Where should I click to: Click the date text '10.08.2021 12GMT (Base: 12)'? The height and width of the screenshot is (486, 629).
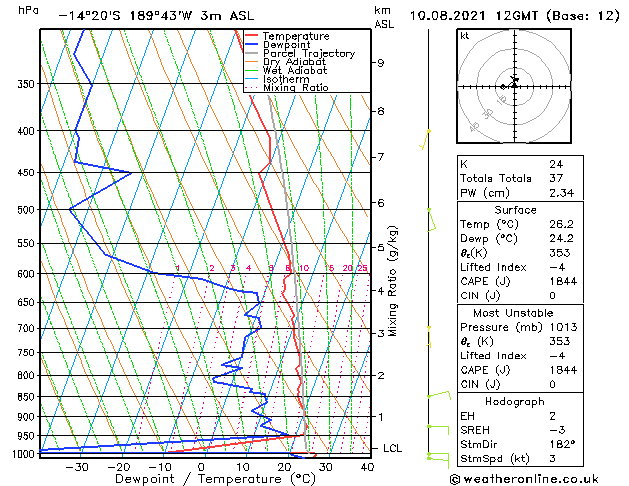(515, 16)
